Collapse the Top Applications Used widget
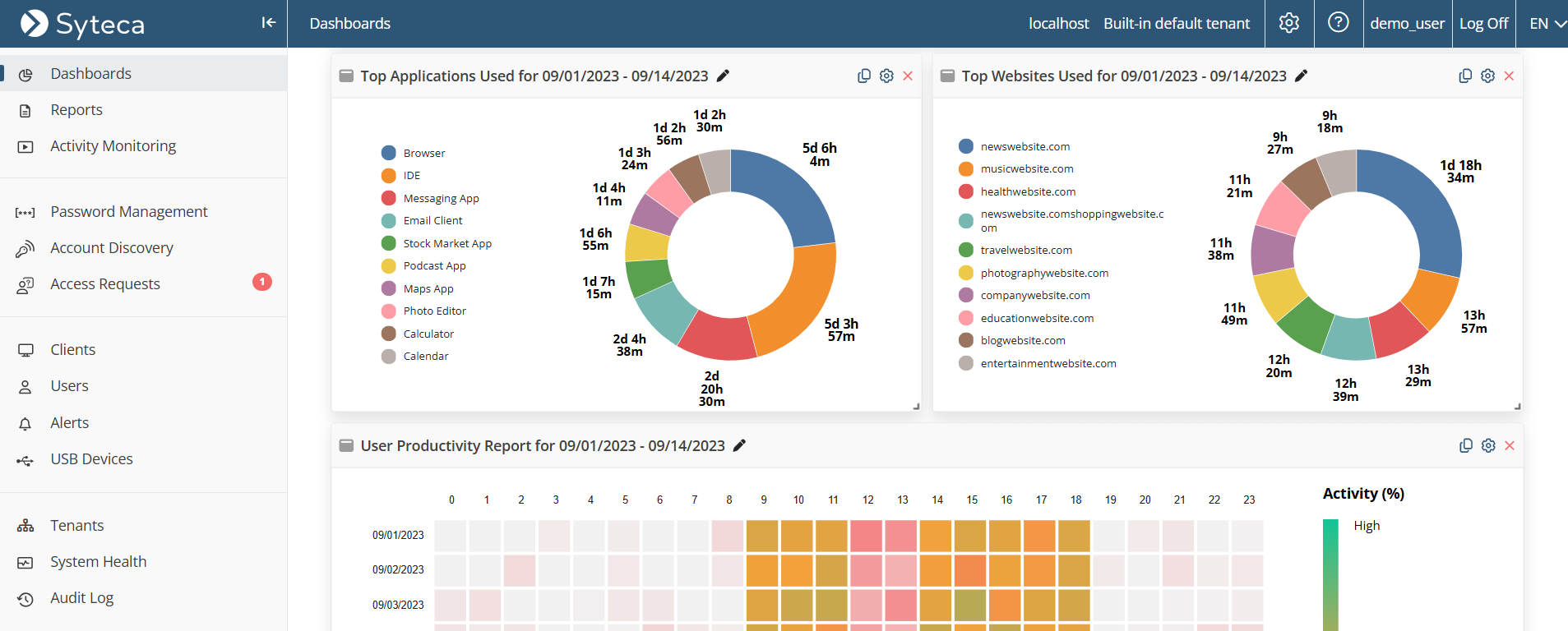This screenshot has height=631, width=1568. coord(346,76)
